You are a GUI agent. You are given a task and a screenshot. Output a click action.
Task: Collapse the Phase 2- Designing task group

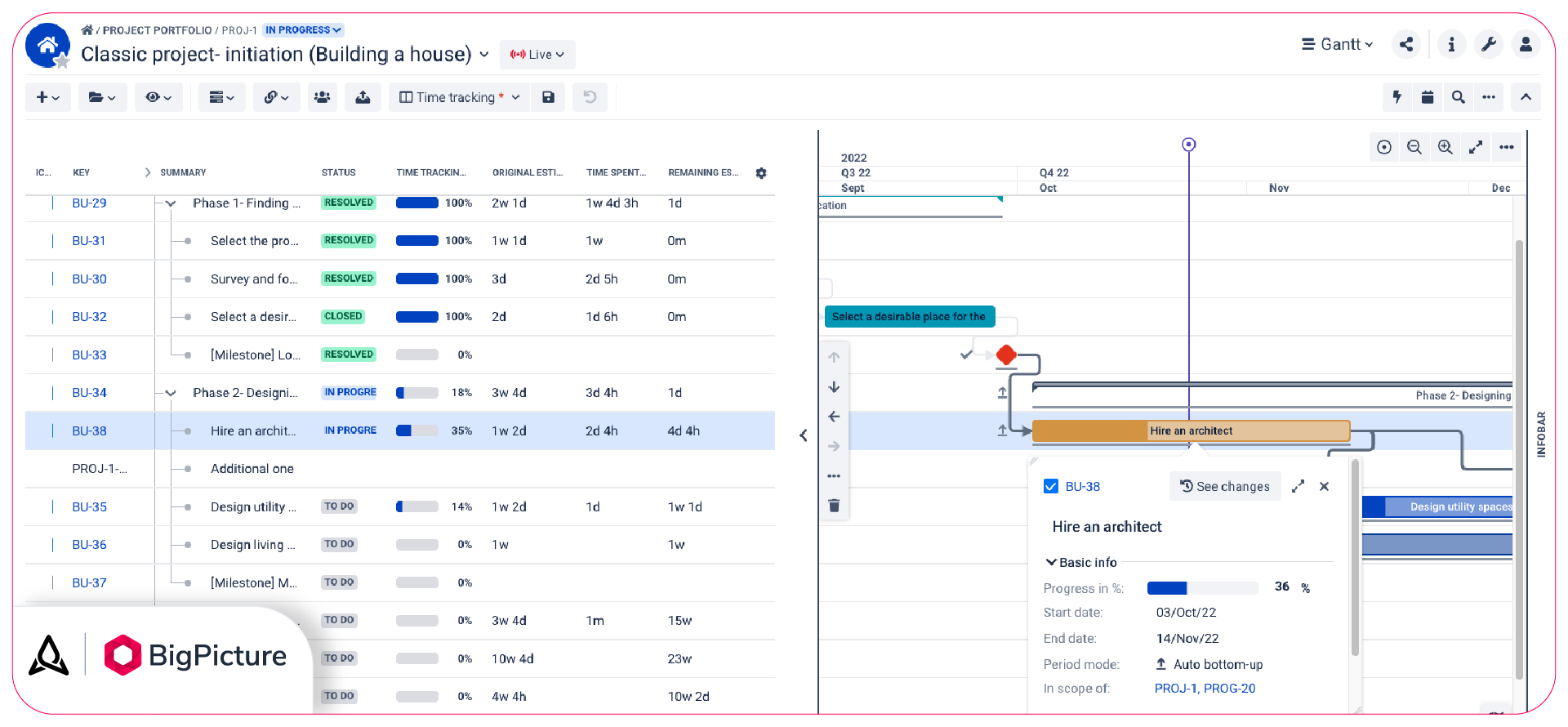coord(171,393)
